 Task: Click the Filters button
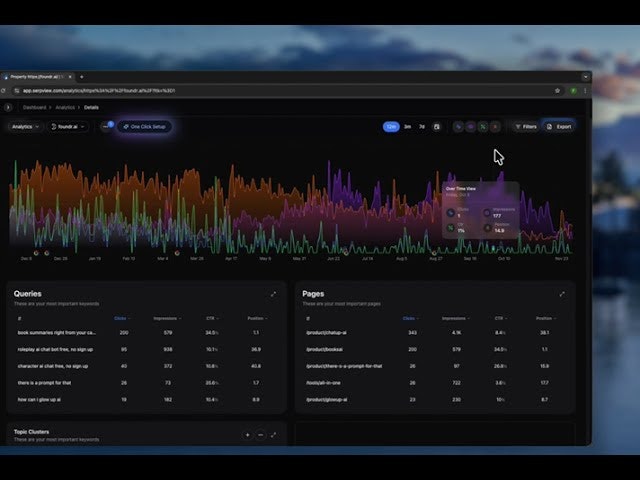click(525, 127)
